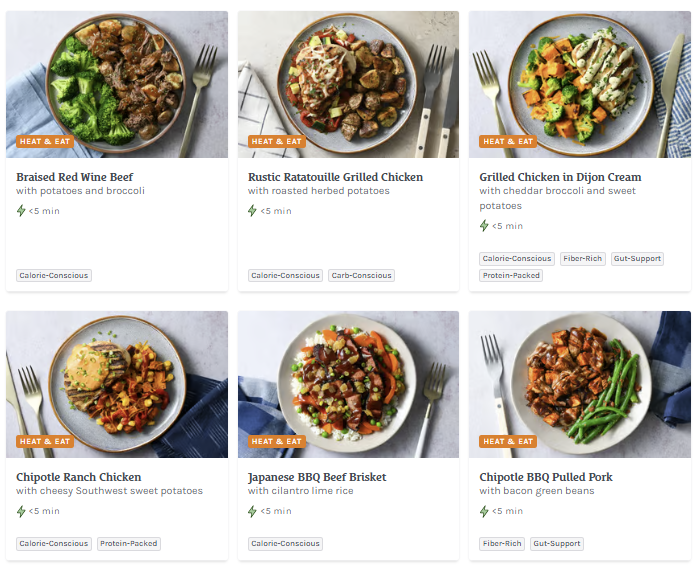Click lightning icon on Braised Red Wine Beef
Image resolution: width=700 pixels, height=569 pixels.
click(21, 211)
